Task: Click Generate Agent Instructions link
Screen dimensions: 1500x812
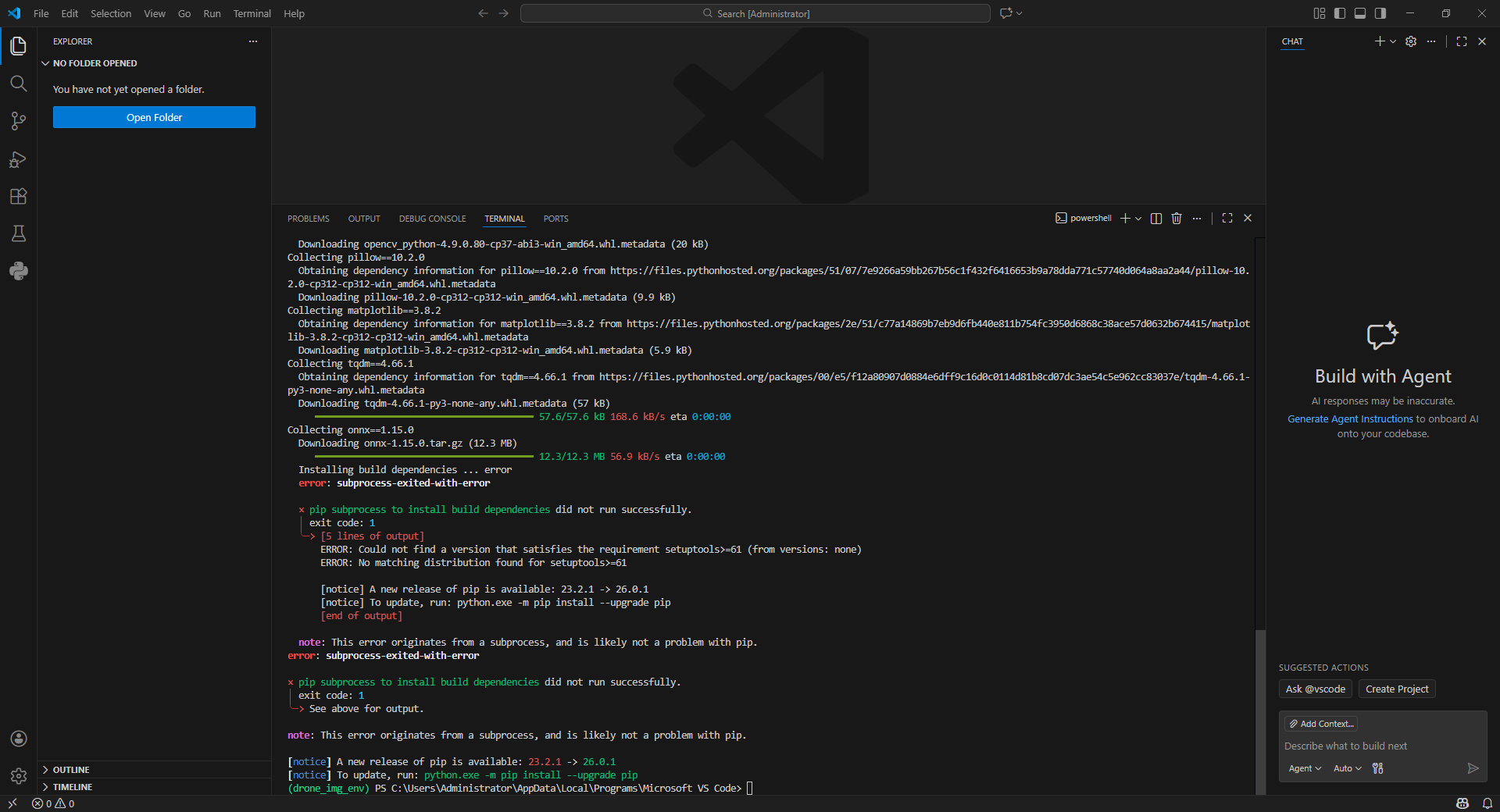Action: tap(1350, 419)
